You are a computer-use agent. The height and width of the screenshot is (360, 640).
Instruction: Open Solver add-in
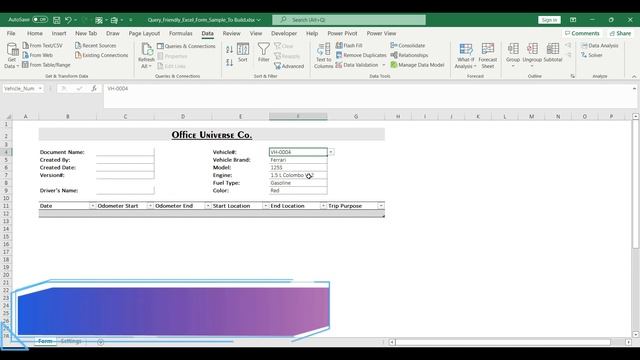point(592,55)
